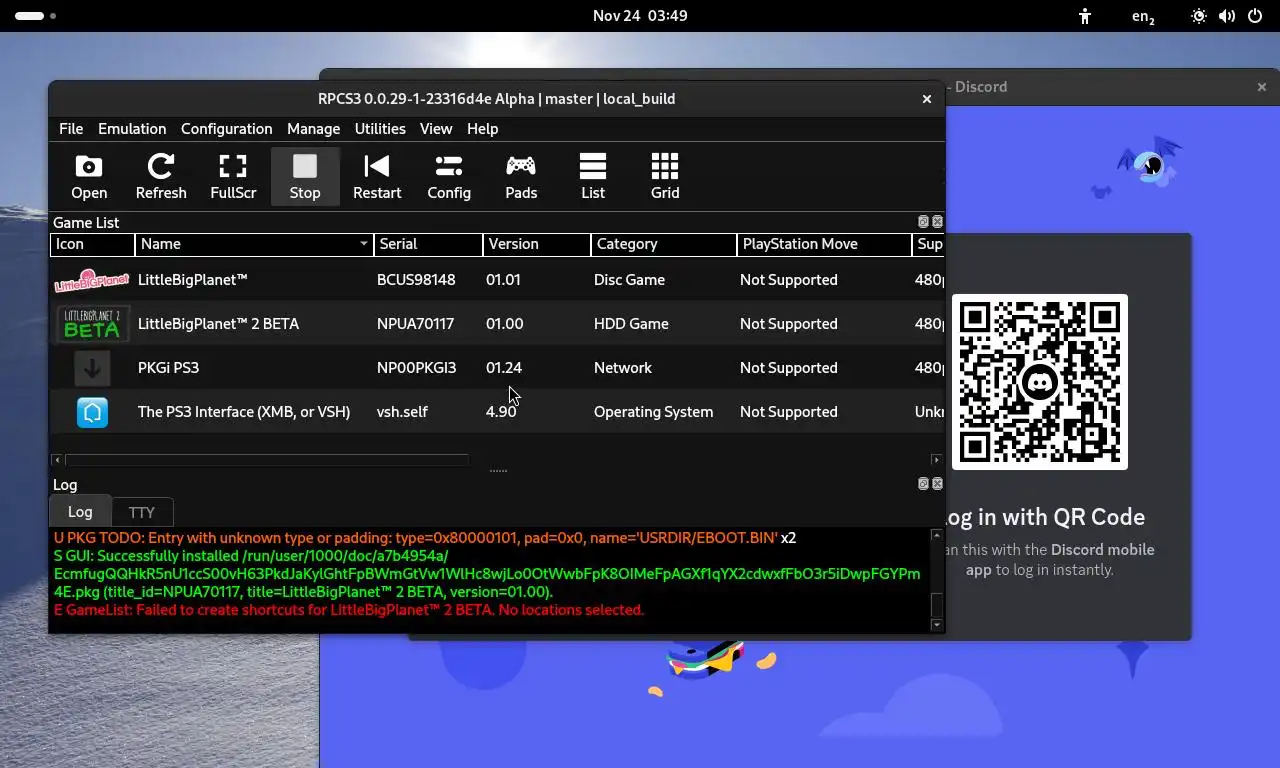The image size is (1280, 768).
Task: Switch to the TTY tab
Action: 142,512
